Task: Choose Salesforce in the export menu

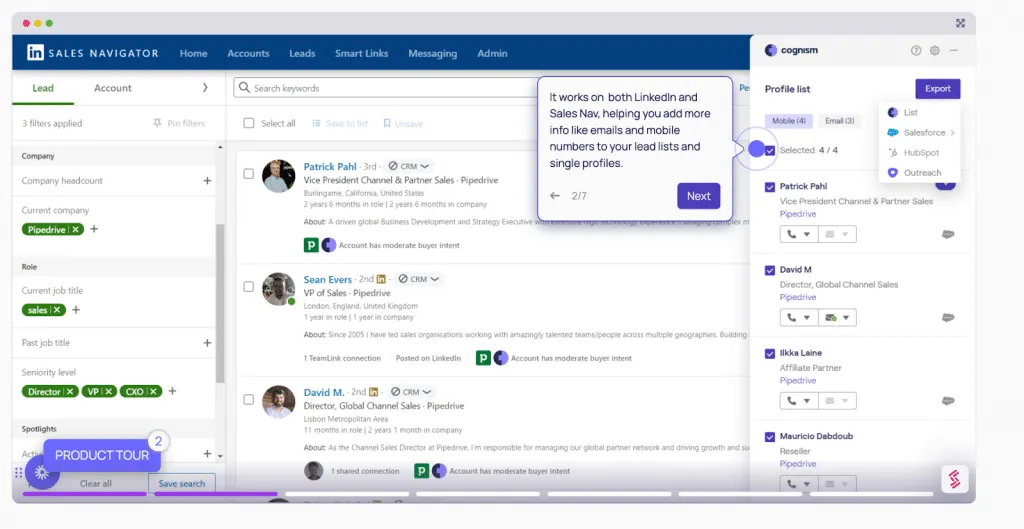Action: point(921,133)
